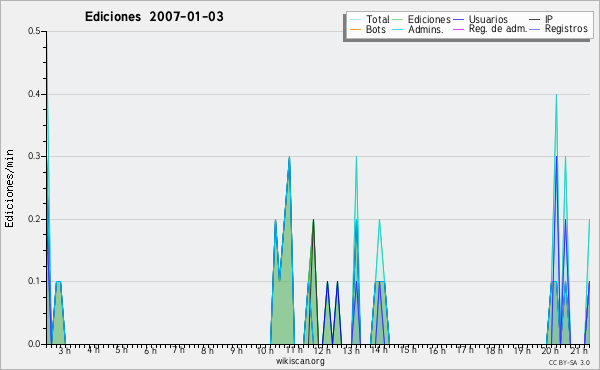Click the Bots orange legend line
The image size is (600, 370).
click(355, 29)
